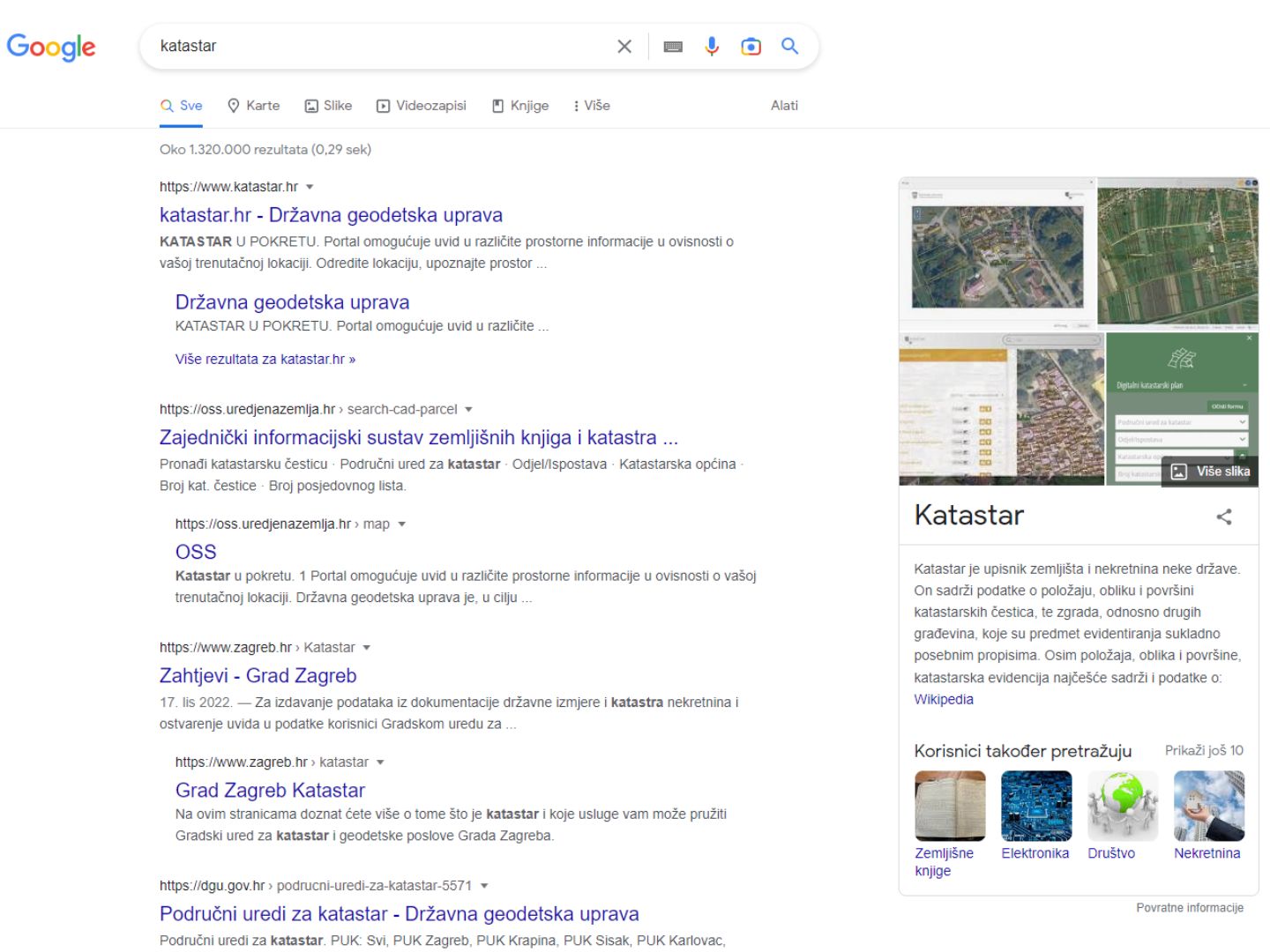Open Zahtjevi - Grad Zagreb result
The image size is (1270, 952).
click(258, 676)
